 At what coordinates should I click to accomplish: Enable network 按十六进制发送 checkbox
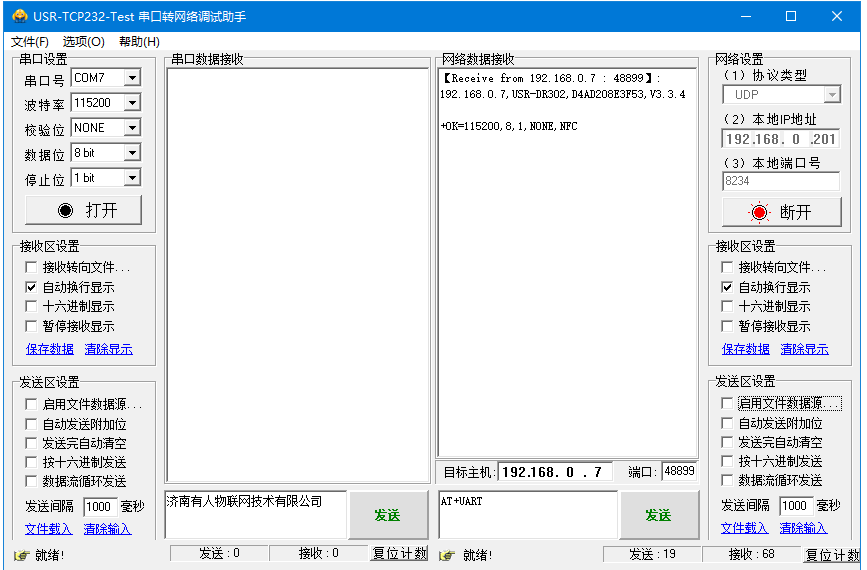(x=727, y=461)
